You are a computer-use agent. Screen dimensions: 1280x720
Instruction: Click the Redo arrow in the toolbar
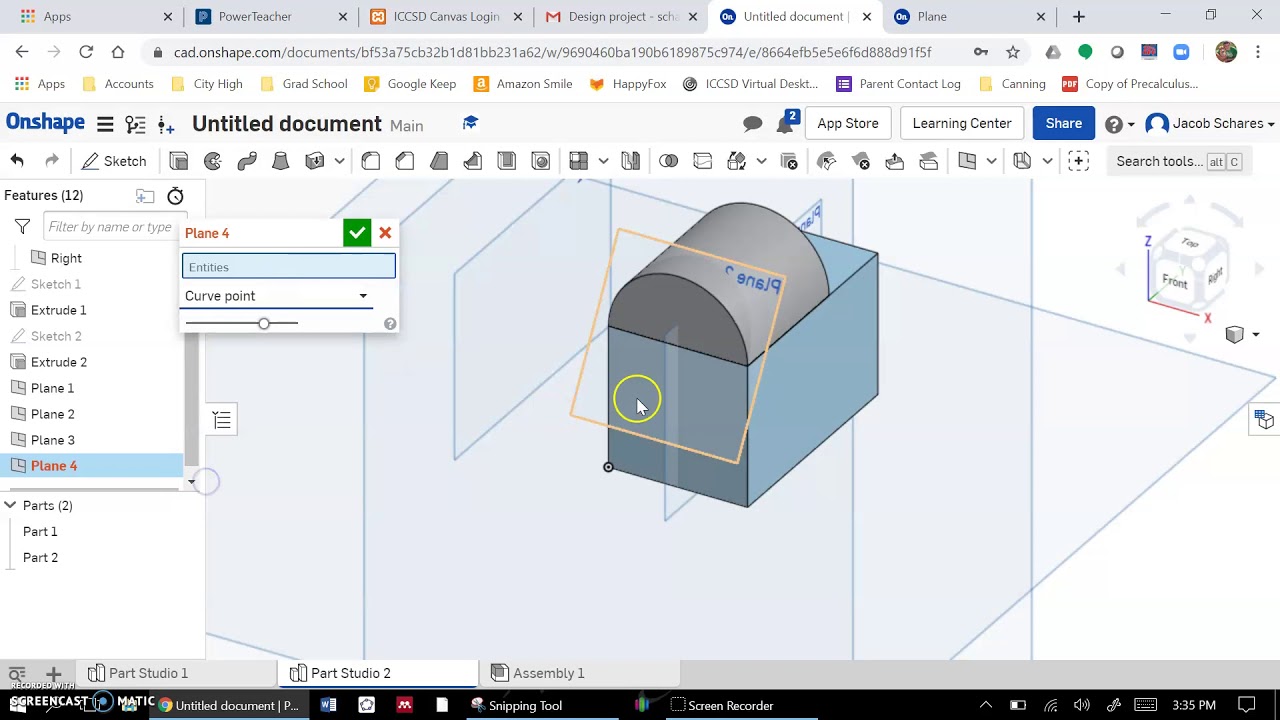tap(51, 161)
